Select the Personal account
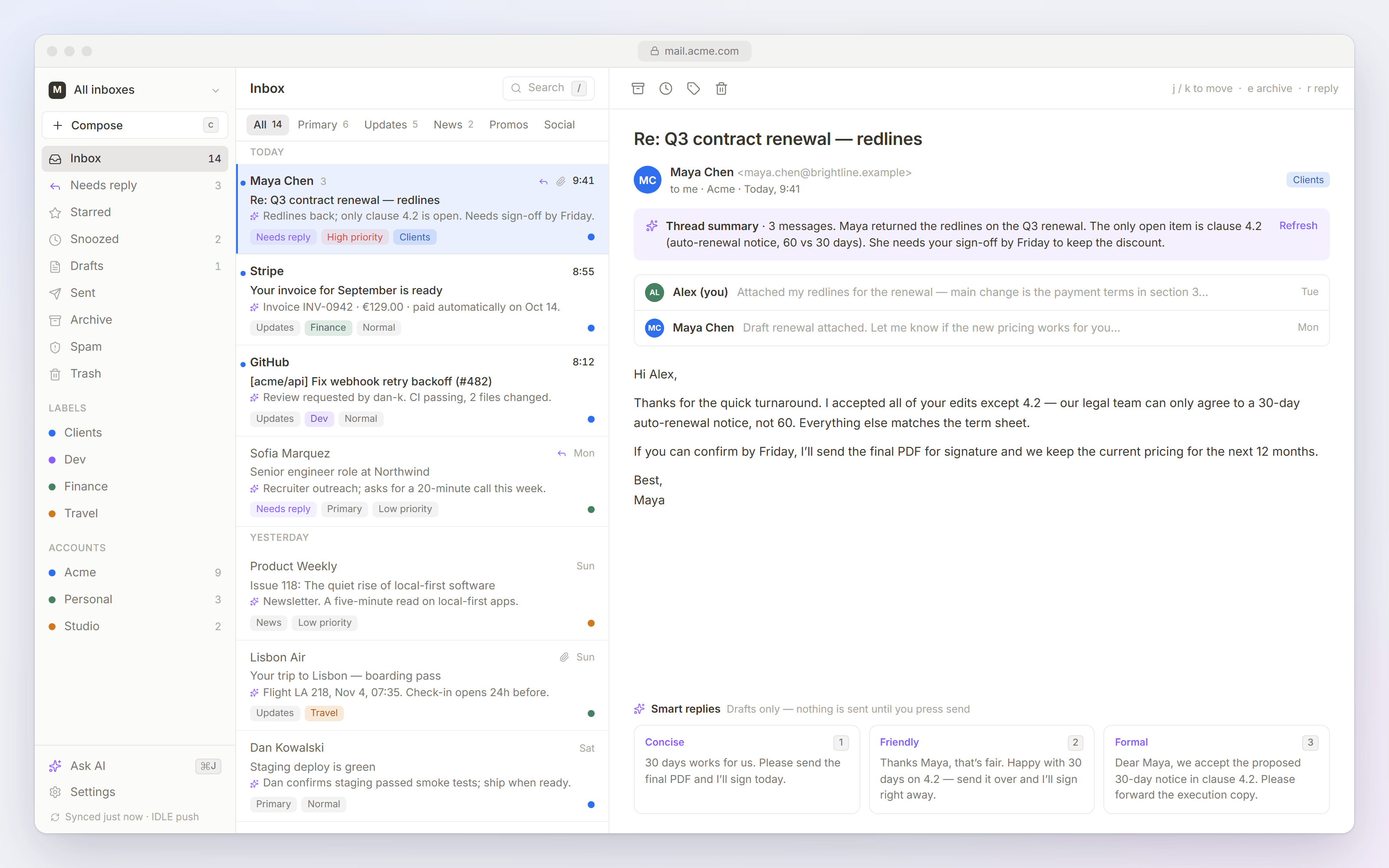 [x=135, y=599]
